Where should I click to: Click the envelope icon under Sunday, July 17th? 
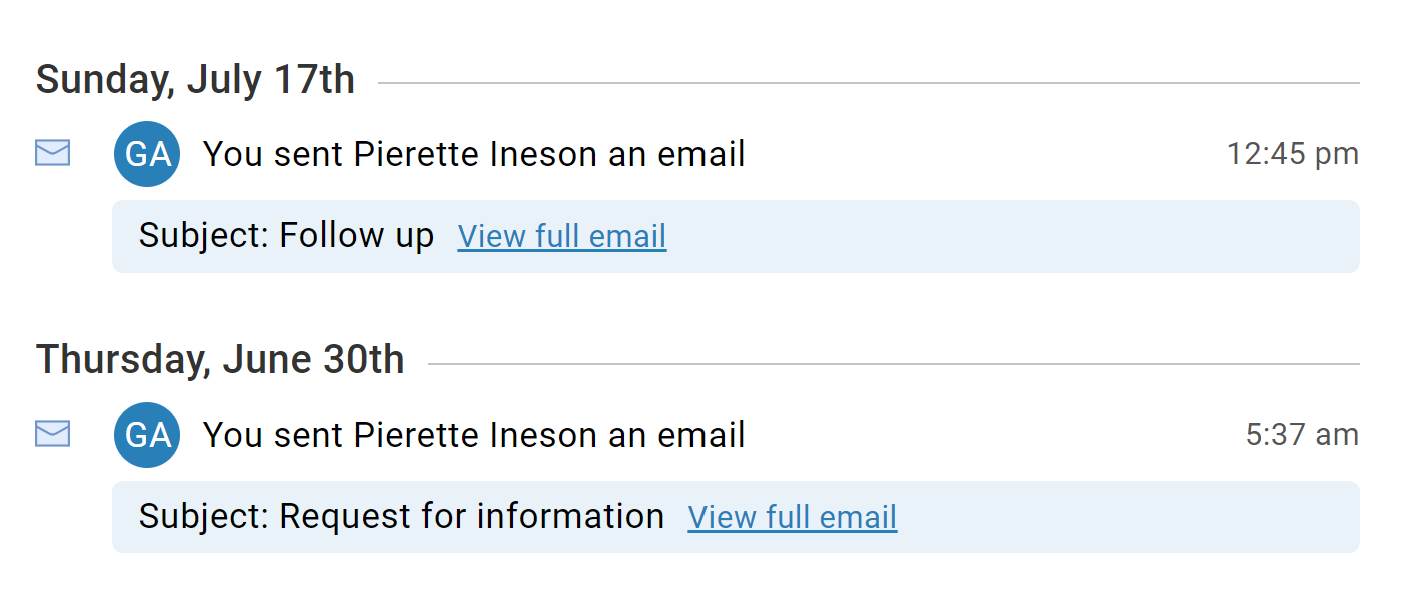coord(53,153)
